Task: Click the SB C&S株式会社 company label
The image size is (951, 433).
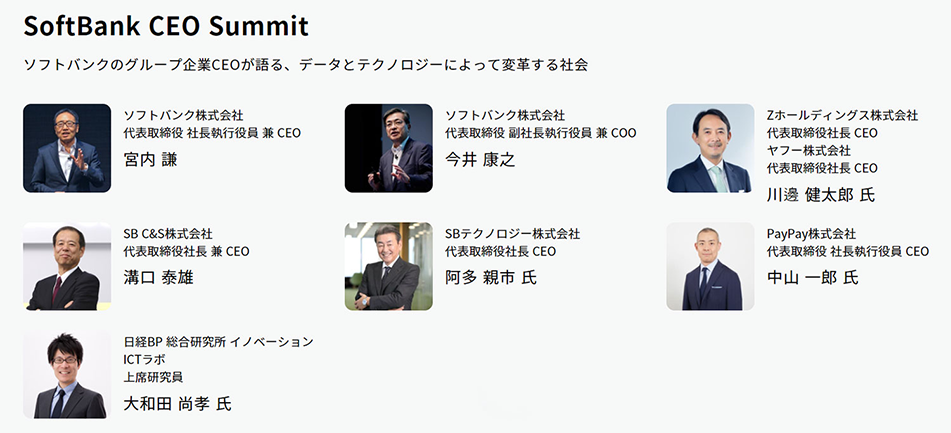Action: (168, 234)
